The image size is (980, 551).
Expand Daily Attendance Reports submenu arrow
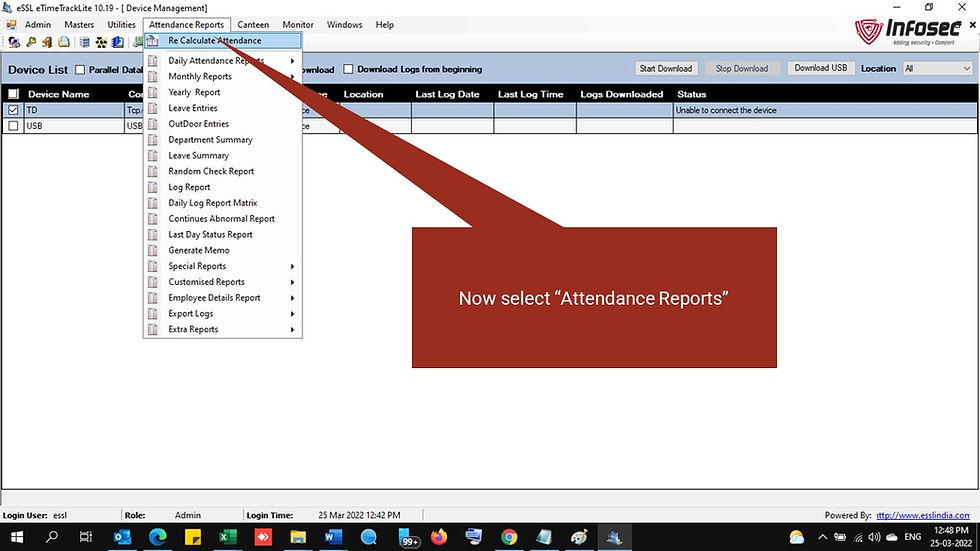(x=292, y=61)
